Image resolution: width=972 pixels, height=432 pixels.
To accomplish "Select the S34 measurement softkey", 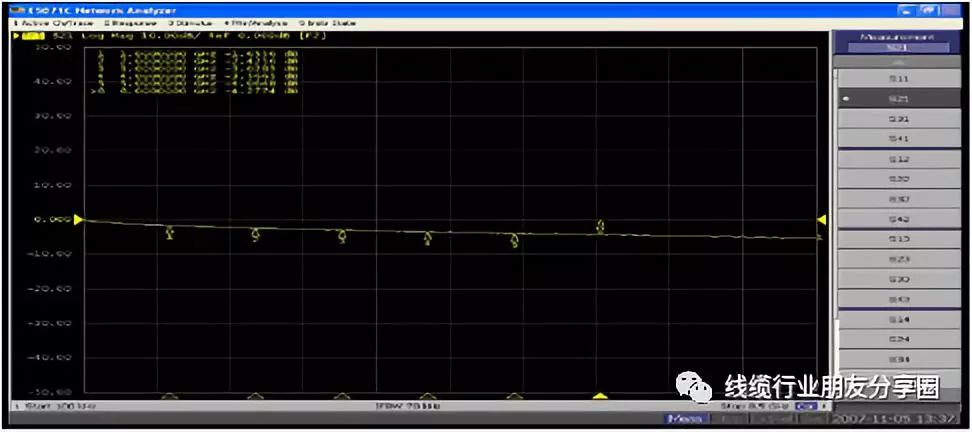I will (x=898, y=359).
